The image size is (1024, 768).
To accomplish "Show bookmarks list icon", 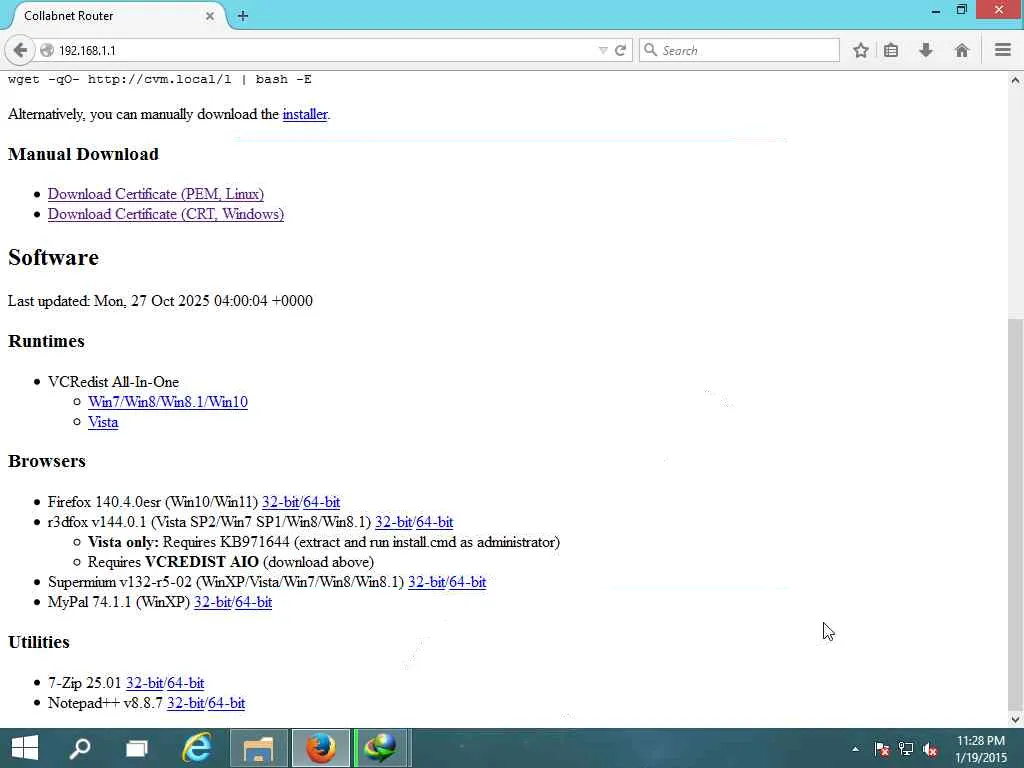I will coord(891,50).
